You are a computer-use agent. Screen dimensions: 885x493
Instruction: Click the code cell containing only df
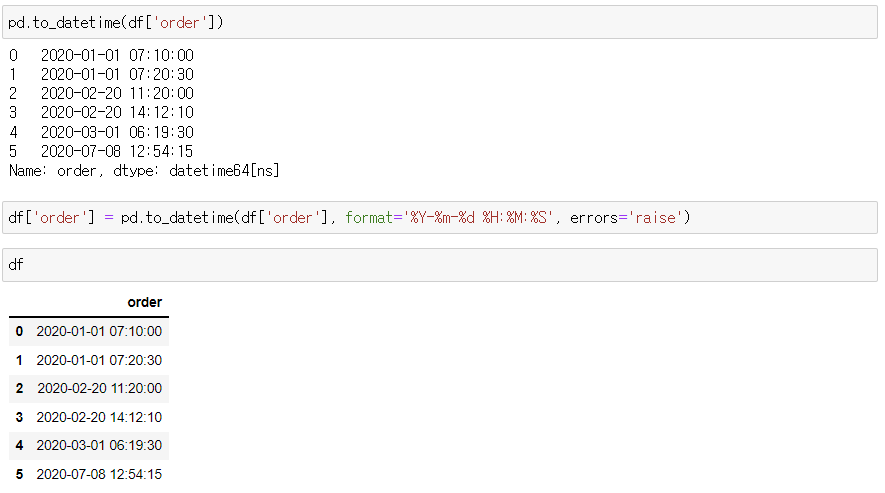click(x=440, y=265)
